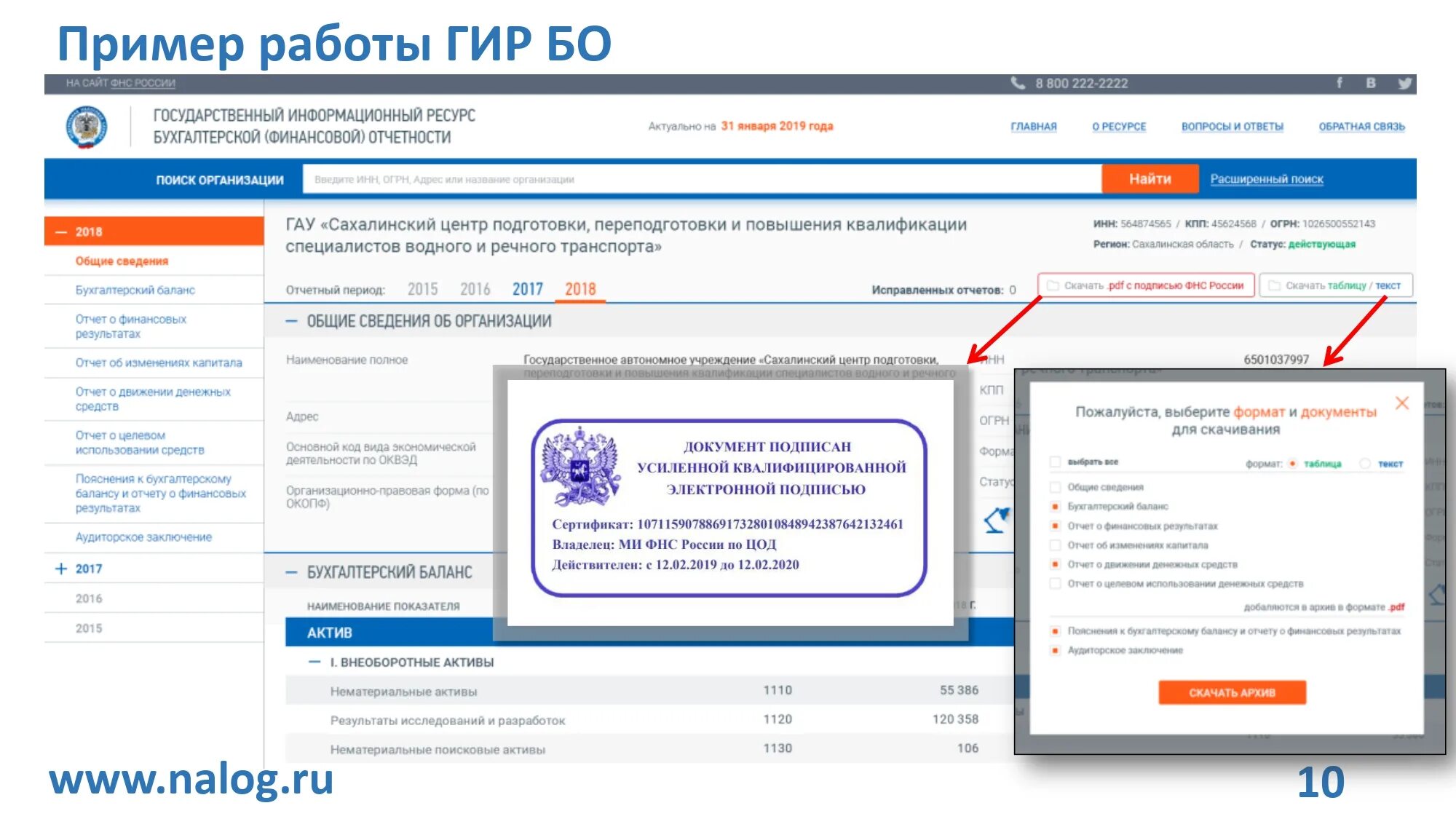This screenshot has height=819, width=1456.
Task: Open the Facebook social icon
Action: click(x=1340, y=83)
